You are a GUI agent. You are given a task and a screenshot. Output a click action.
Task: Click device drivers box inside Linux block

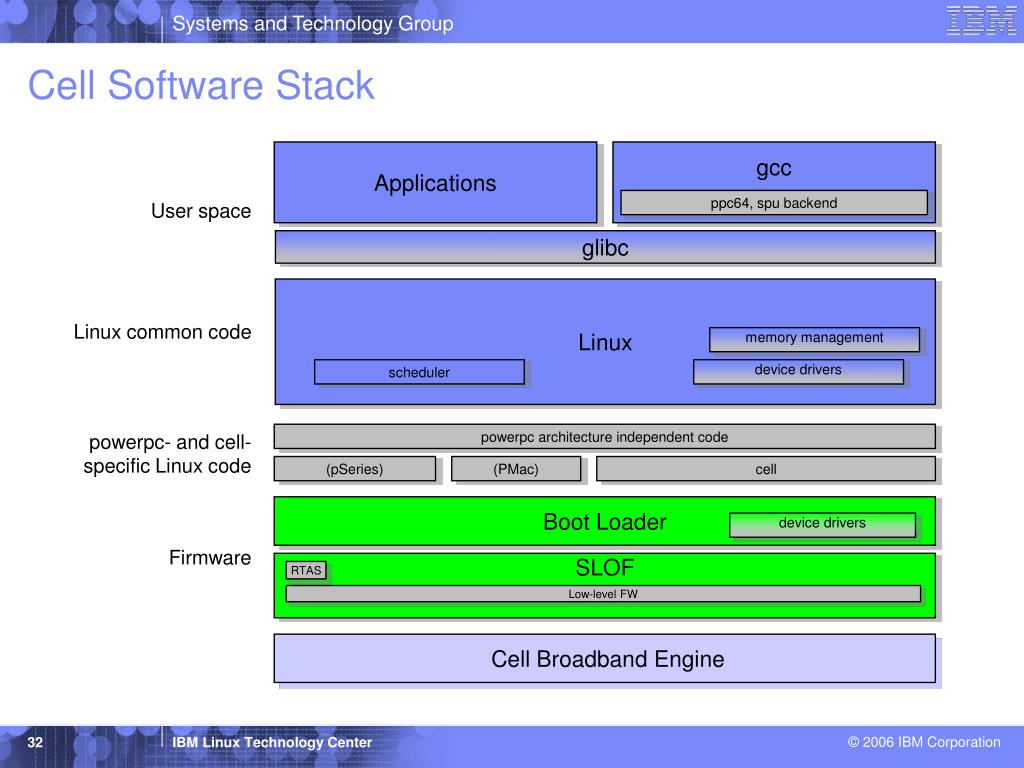[798, 371]
